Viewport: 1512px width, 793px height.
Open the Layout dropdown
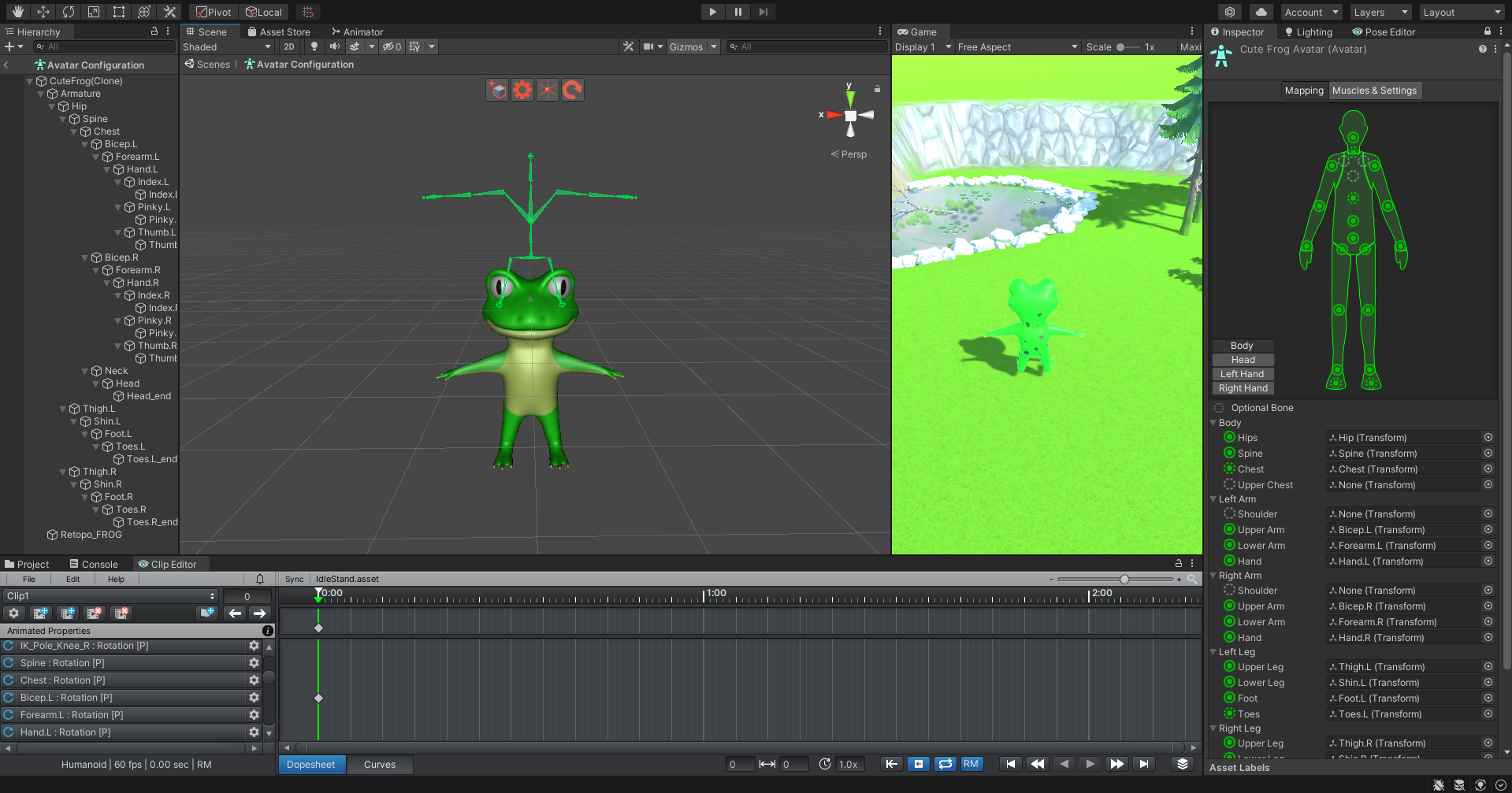[1462, 12]
